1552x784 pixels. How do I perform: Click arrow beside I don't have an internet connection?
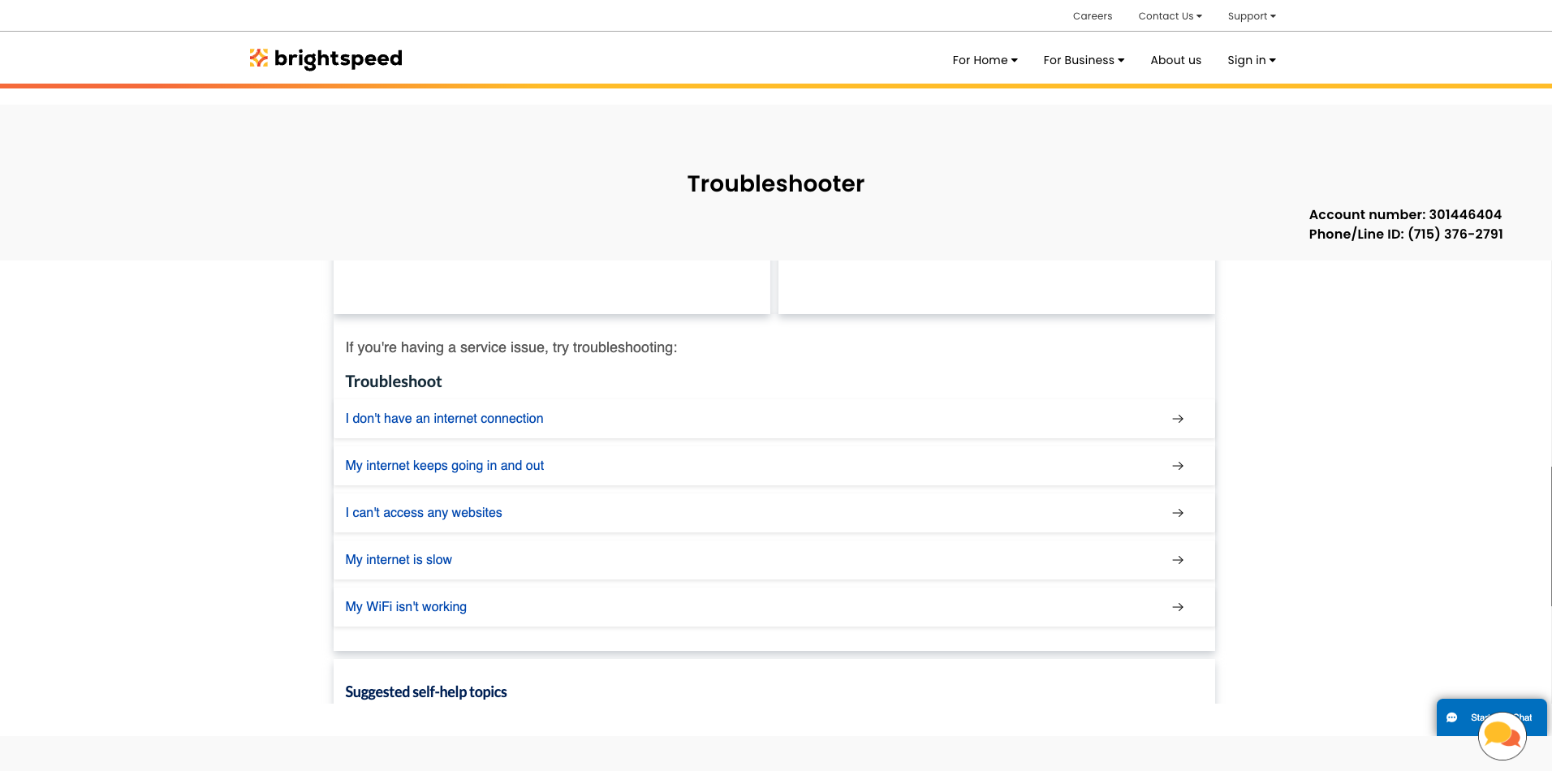[x=1178, y=419]
